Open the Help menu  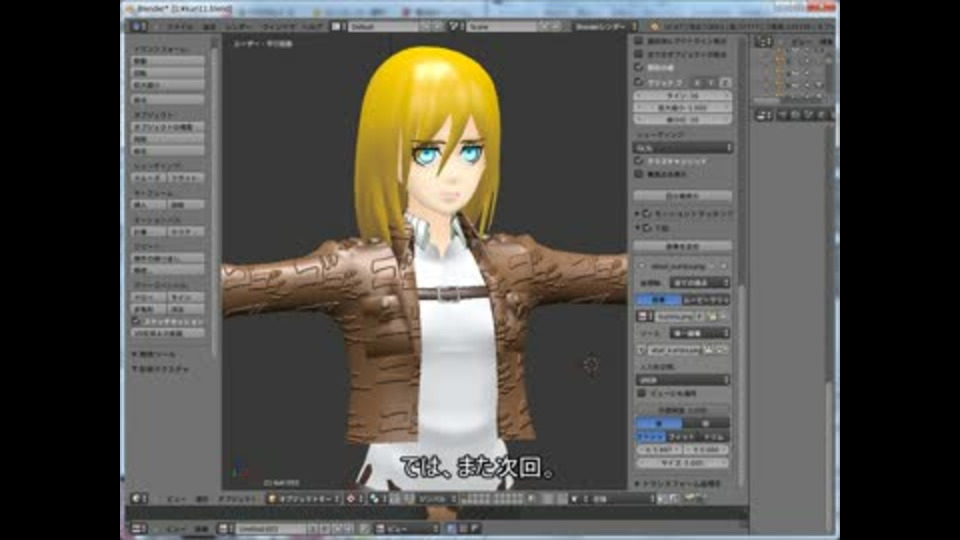coord(312,26)
